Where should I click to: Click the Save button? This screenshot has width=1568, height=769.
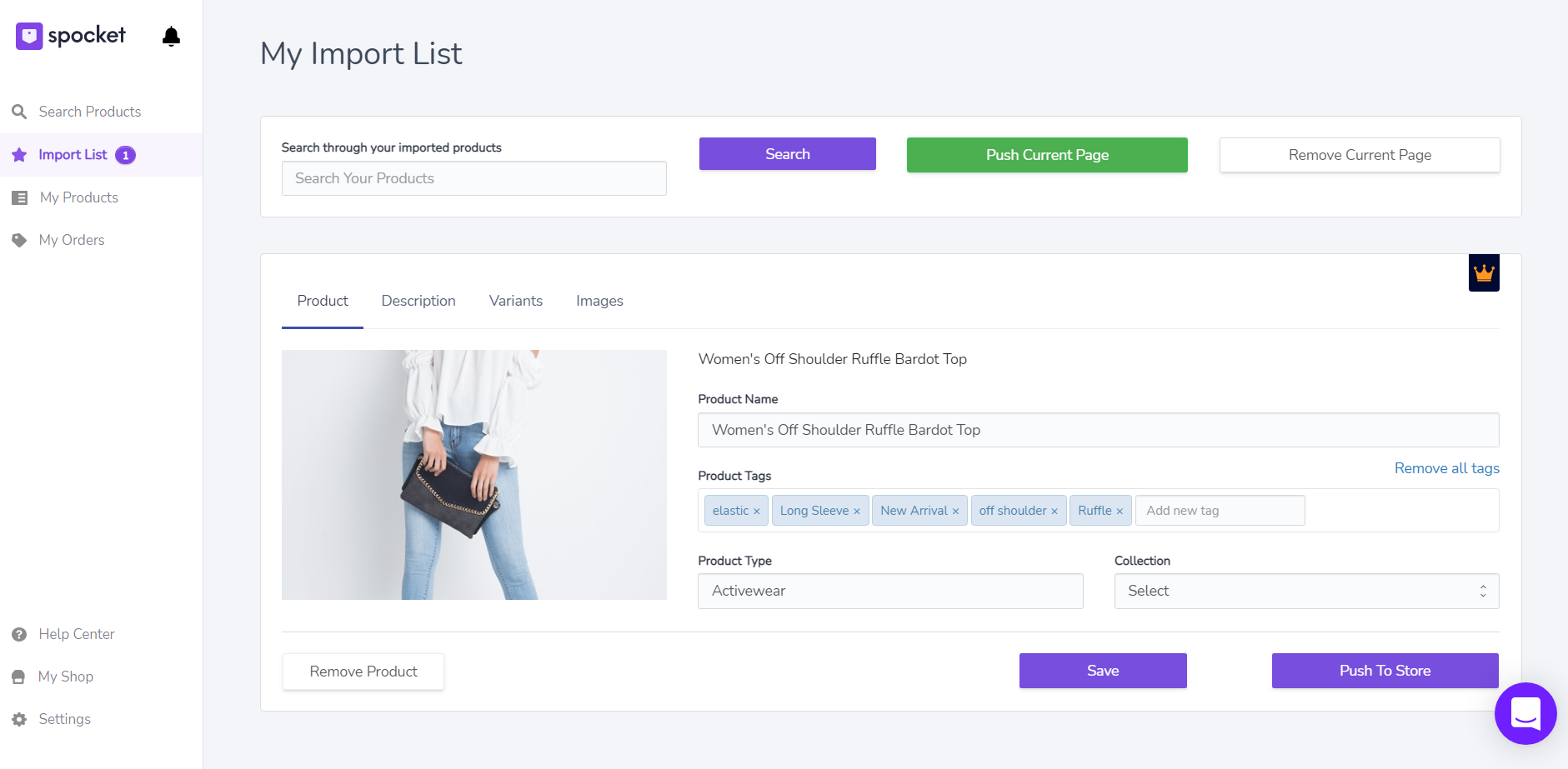click(1103, 671)
